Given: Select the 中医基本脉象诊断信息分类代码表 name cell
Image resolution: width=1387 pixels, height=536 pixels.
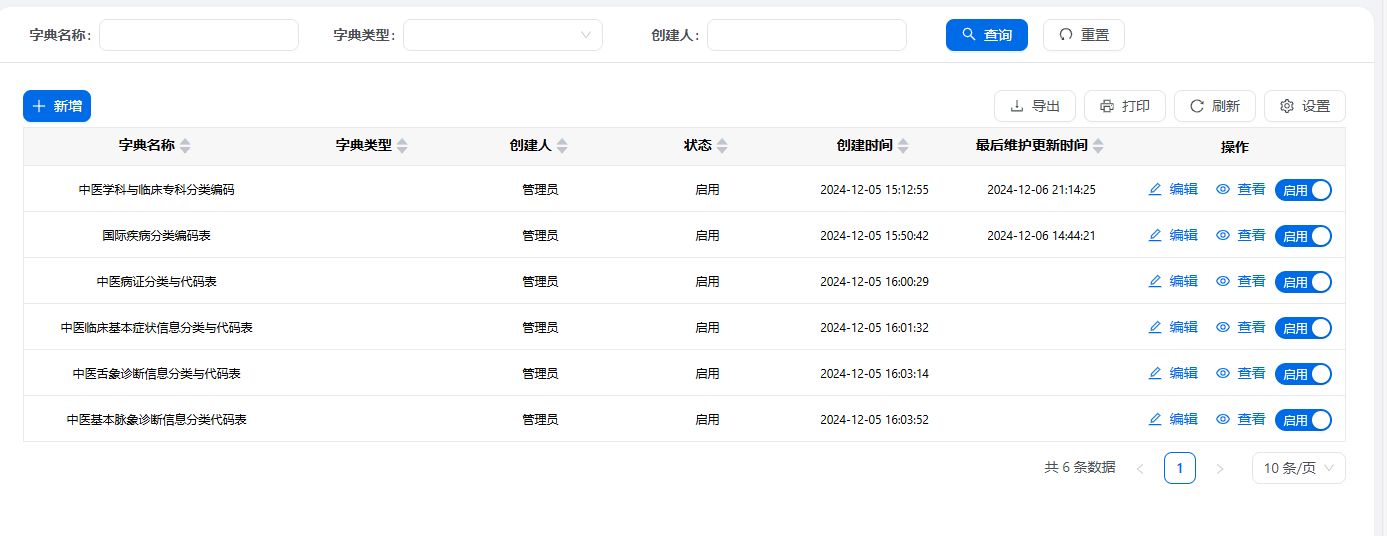Looking at the screenshot, I should [x=157, y=419].
